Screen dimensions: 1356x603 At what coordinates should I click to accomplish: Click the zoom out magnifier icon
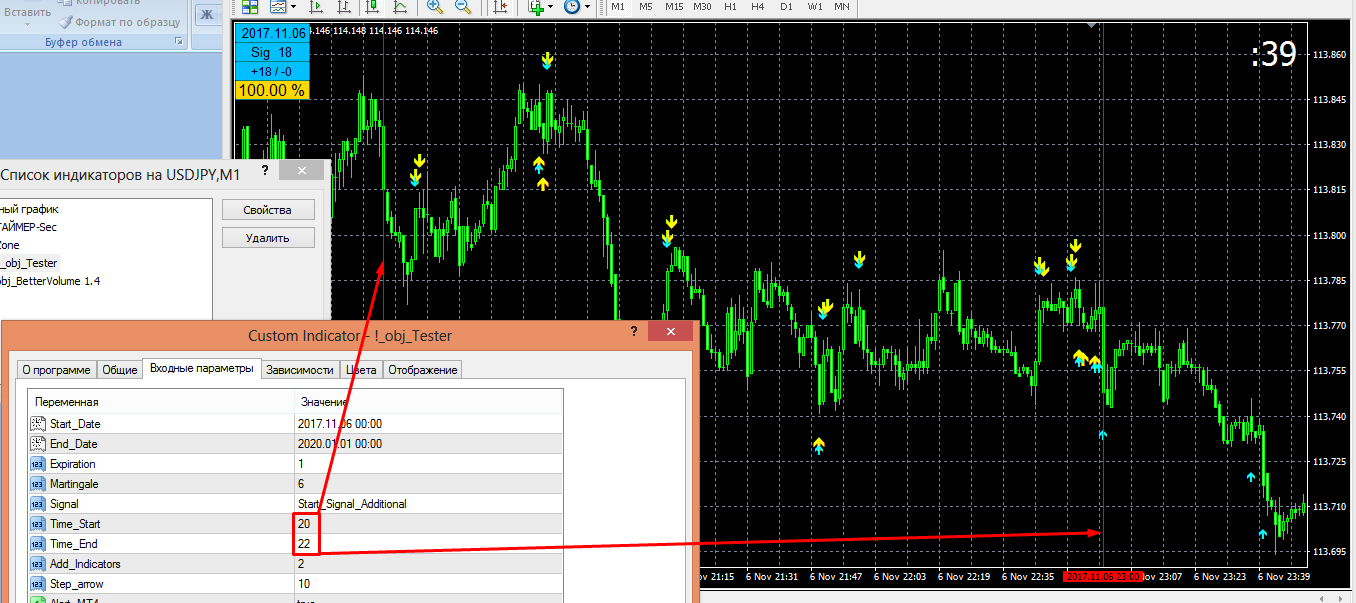click(x=463, y=6)
